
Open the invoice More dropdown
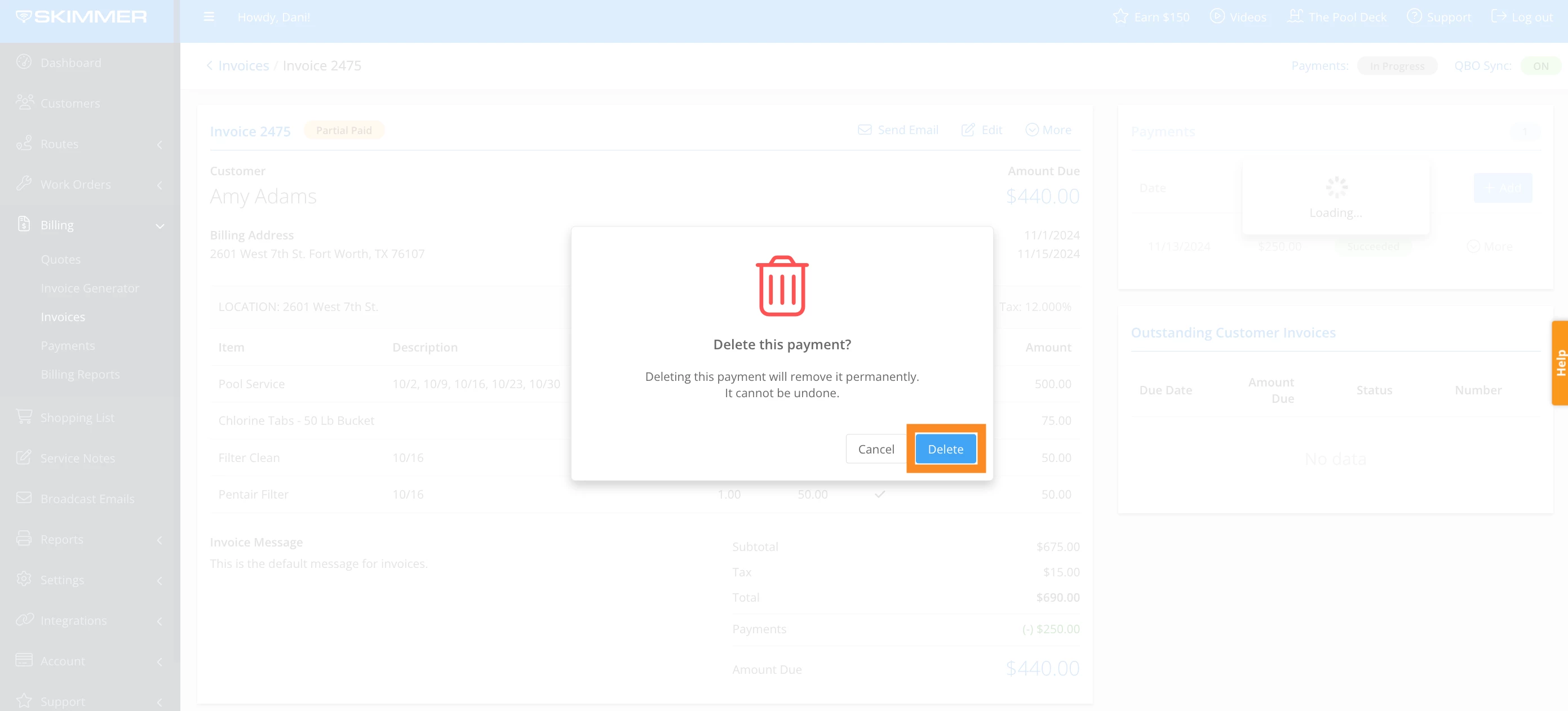point(1048,130)
